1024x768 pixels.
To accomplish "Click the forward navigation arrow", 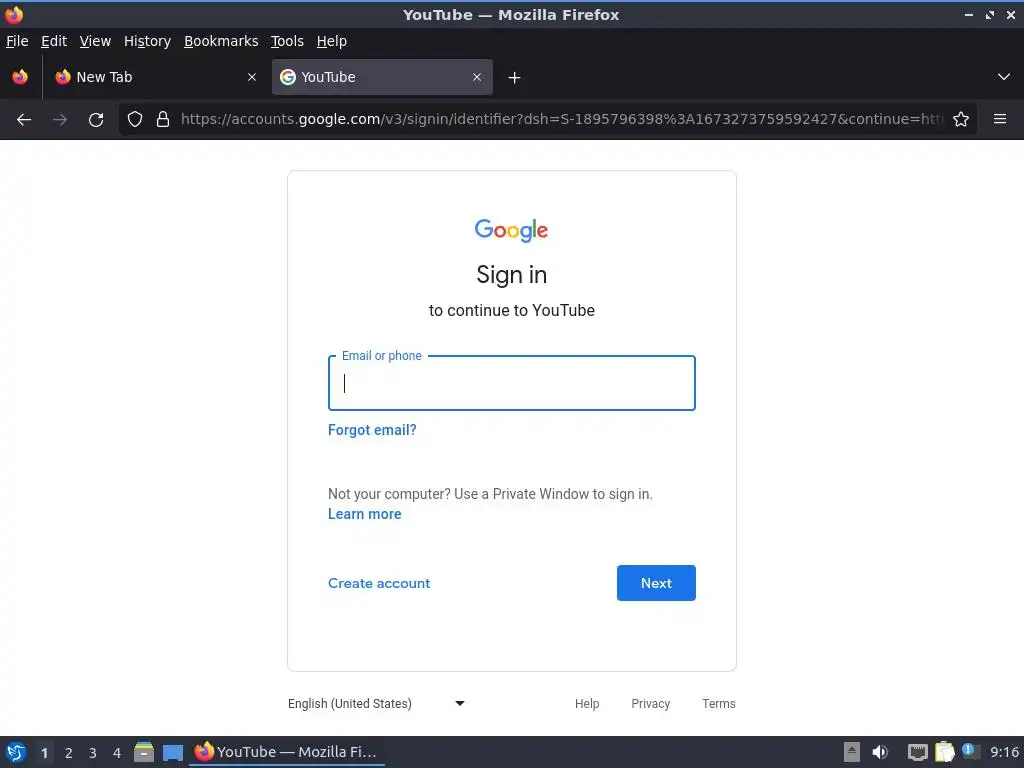I will click(60, 120).
